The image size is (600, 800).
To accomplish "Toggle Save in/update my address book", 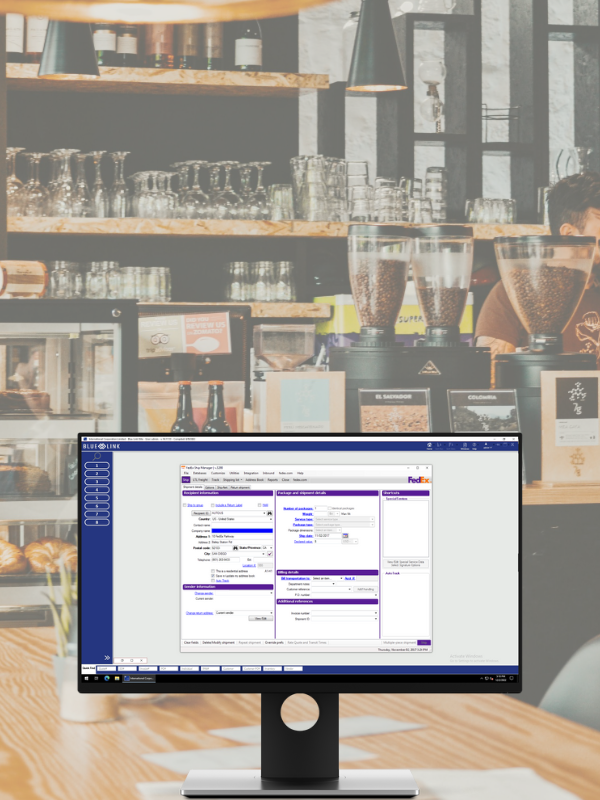I will (213, 575).
